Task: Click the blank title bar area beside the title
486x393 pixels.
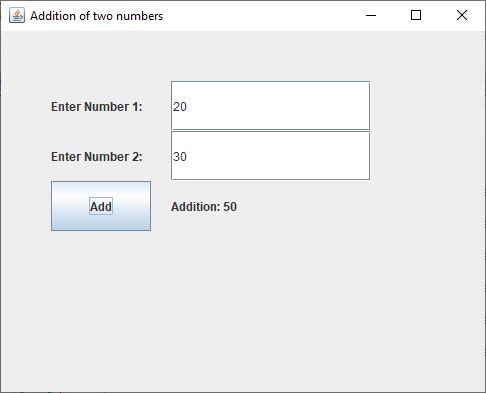Action: coord(260,15)
